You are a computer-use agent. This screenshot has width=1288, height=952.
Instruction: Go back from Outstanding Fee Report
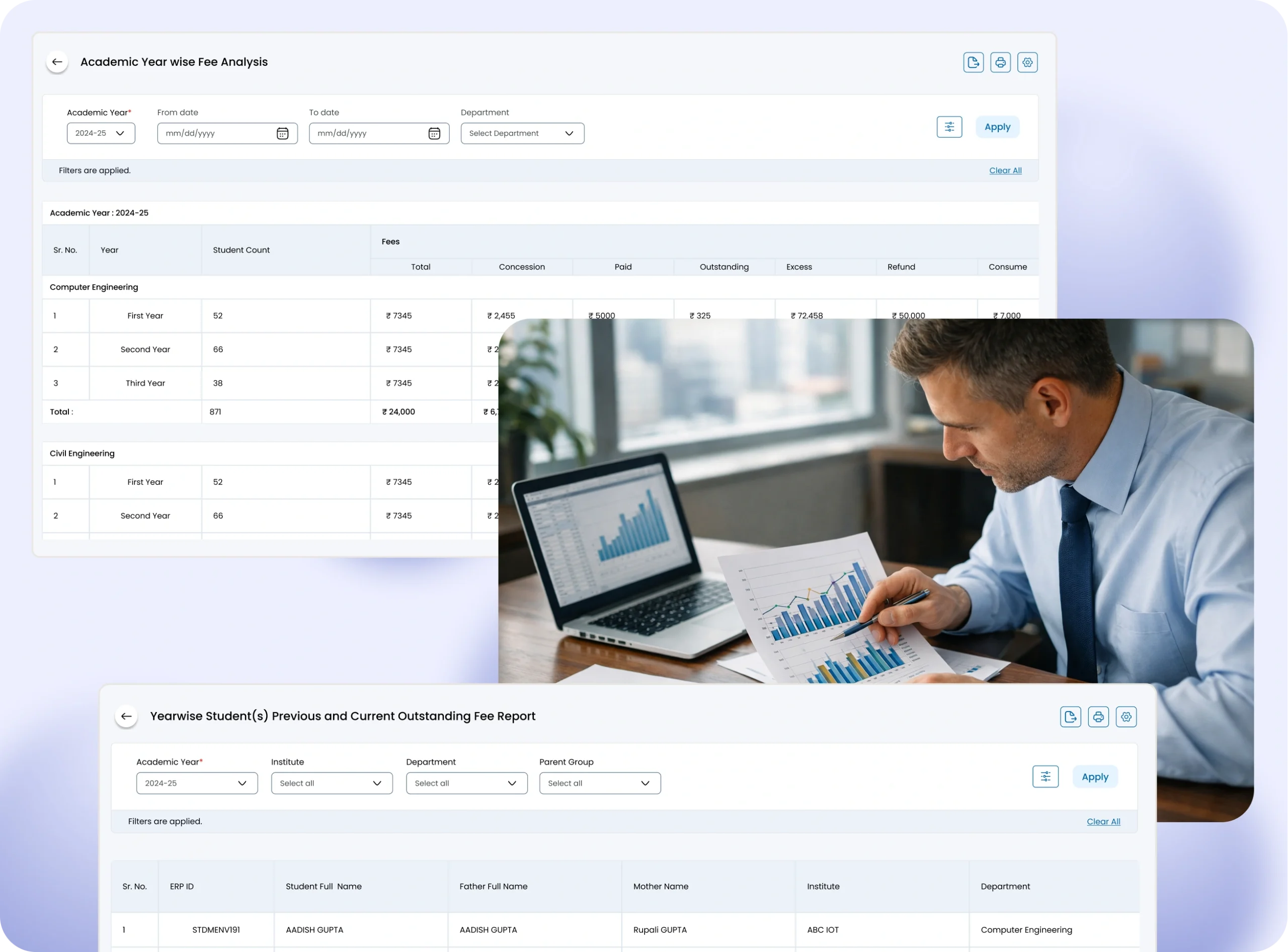[126, 716]
